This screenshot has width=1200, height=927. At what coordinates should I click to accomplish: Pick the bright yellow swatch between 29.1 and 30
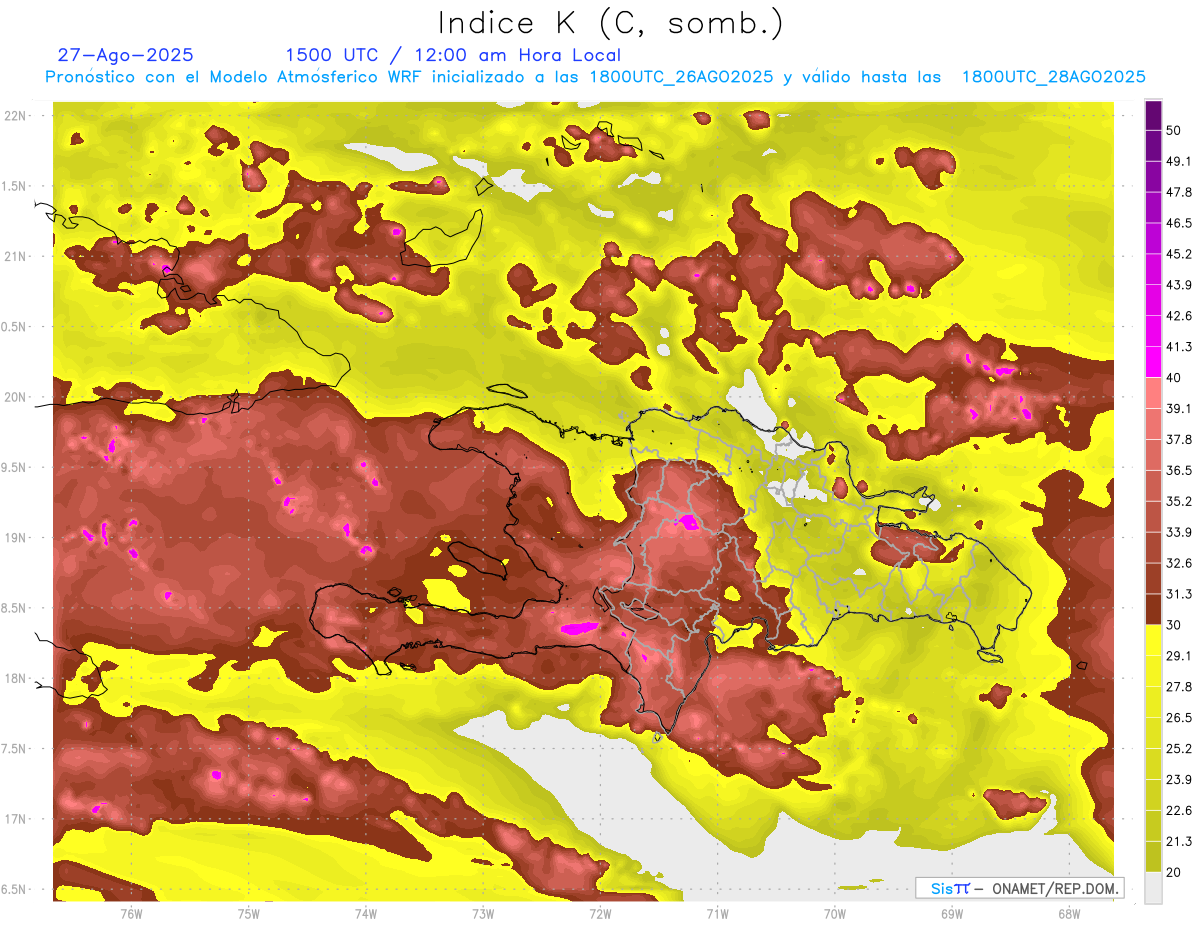pyautogui.click(x=1153, y=640)
